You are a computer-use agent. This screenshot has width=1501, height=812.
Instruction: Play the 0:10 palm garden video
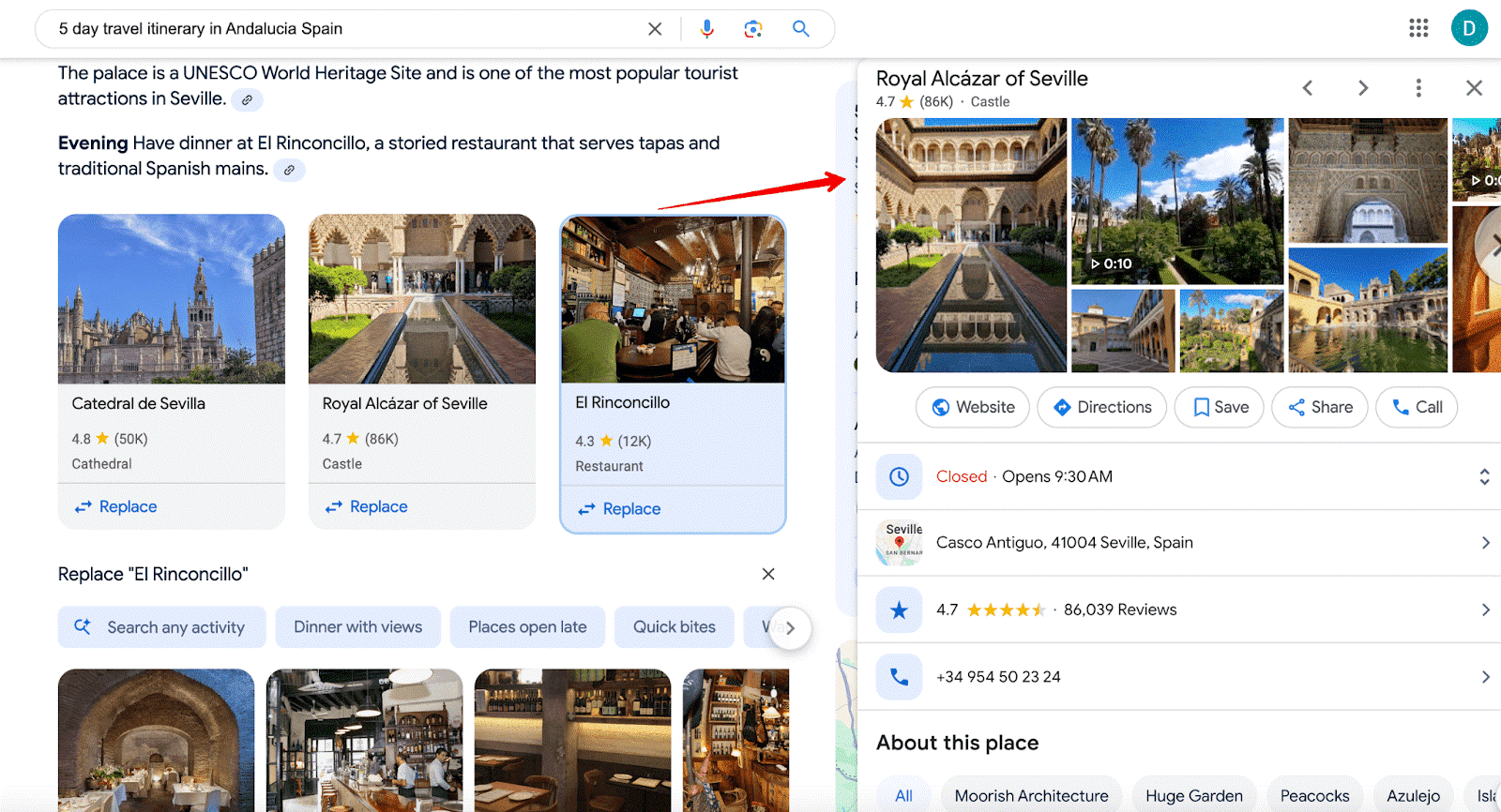(1177, 202)
